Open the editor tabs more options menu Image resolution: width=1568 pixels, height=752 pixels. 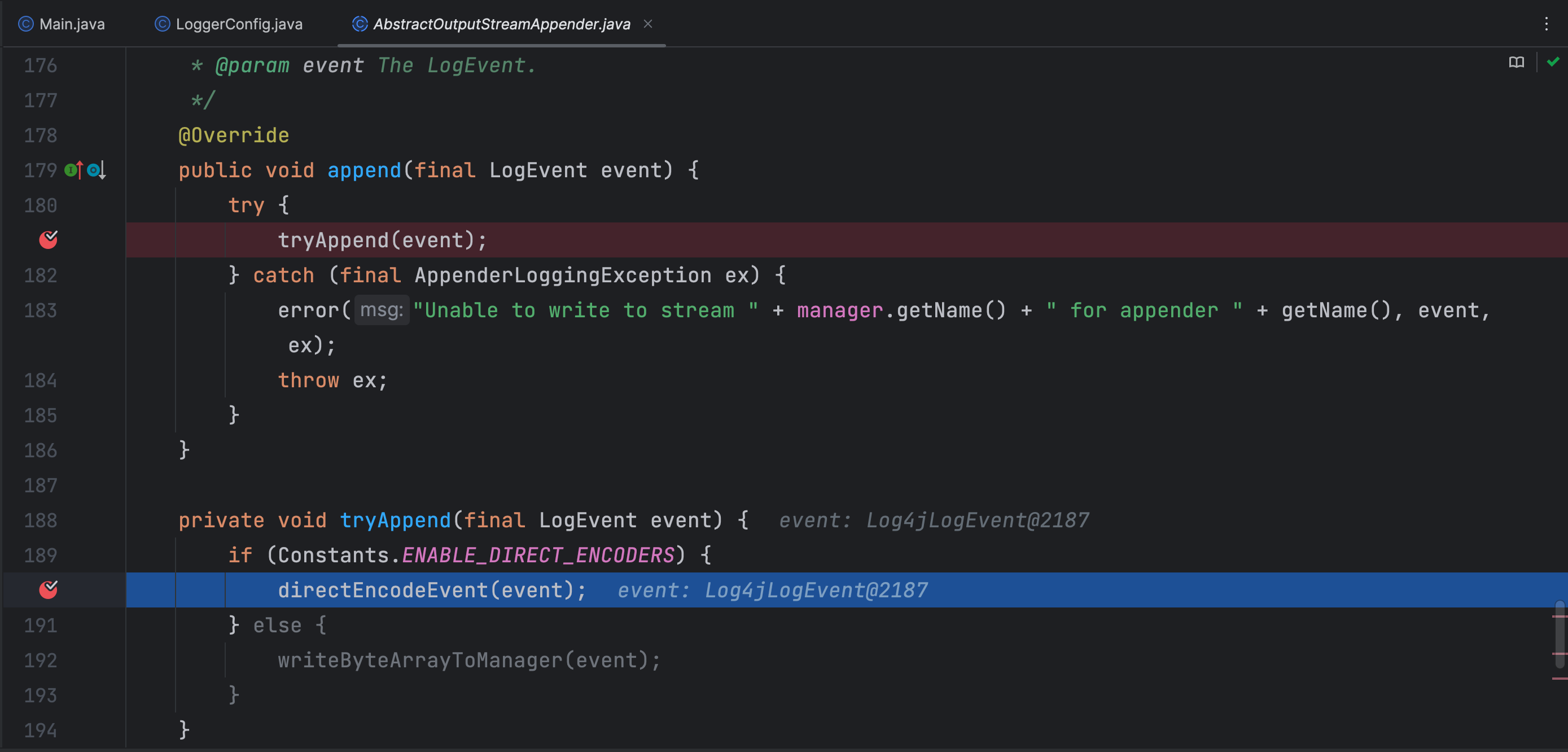pos(1546,24)
